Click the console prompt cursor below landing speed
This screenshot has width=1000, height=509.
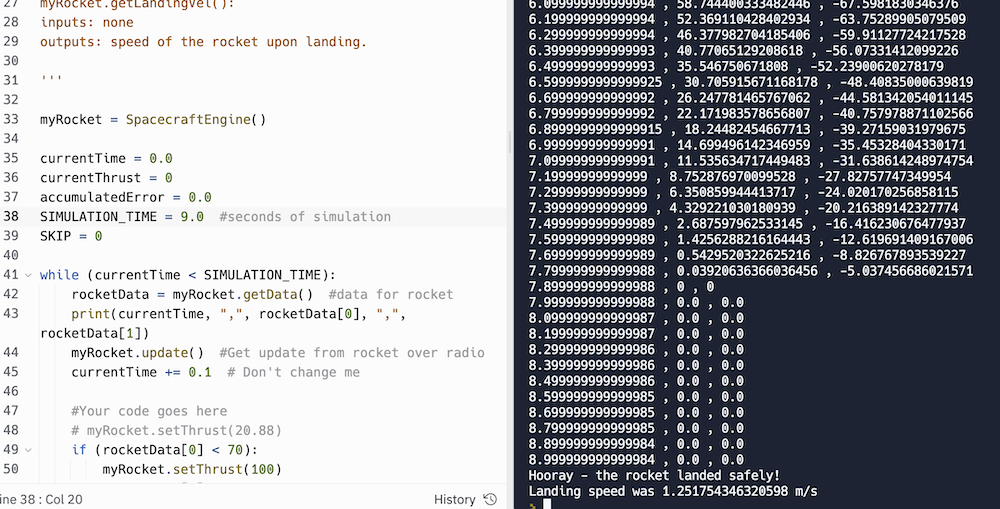(547, 504)
